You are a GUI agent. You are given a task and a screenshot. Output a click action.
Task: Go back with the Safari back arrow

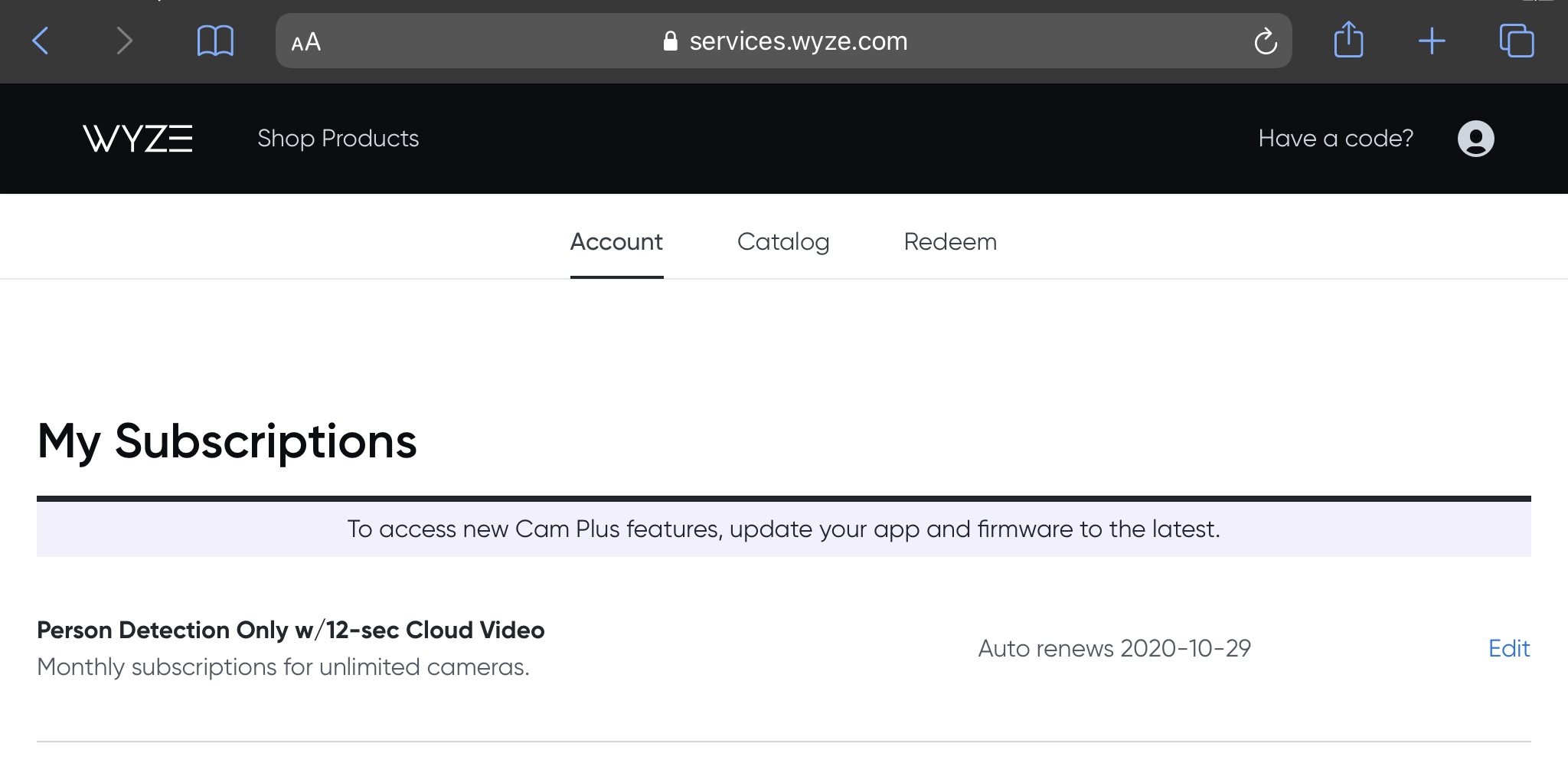pos(41,41)
